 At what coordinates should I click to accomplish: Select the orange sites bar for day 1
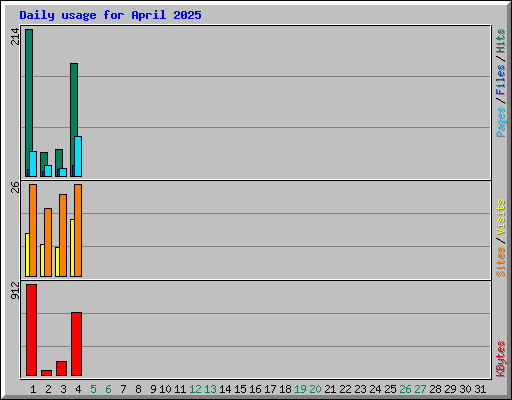(x=33, y=230)
